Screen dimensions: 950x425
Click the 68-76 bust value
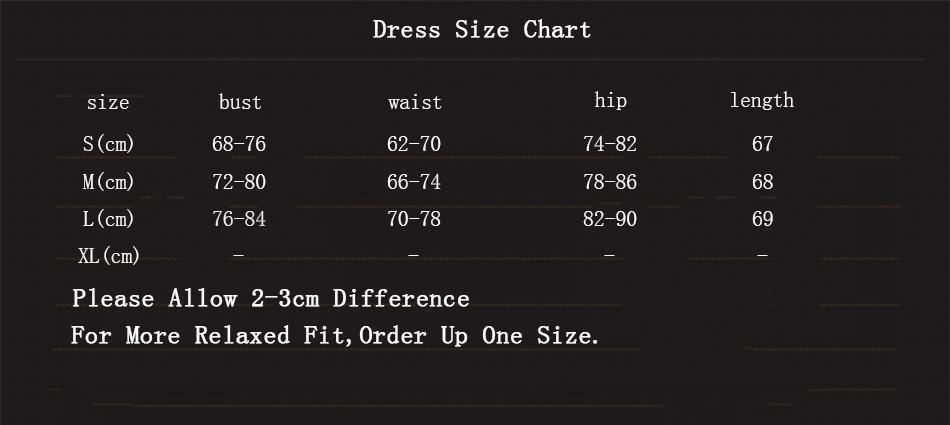[x=239, y=144]
